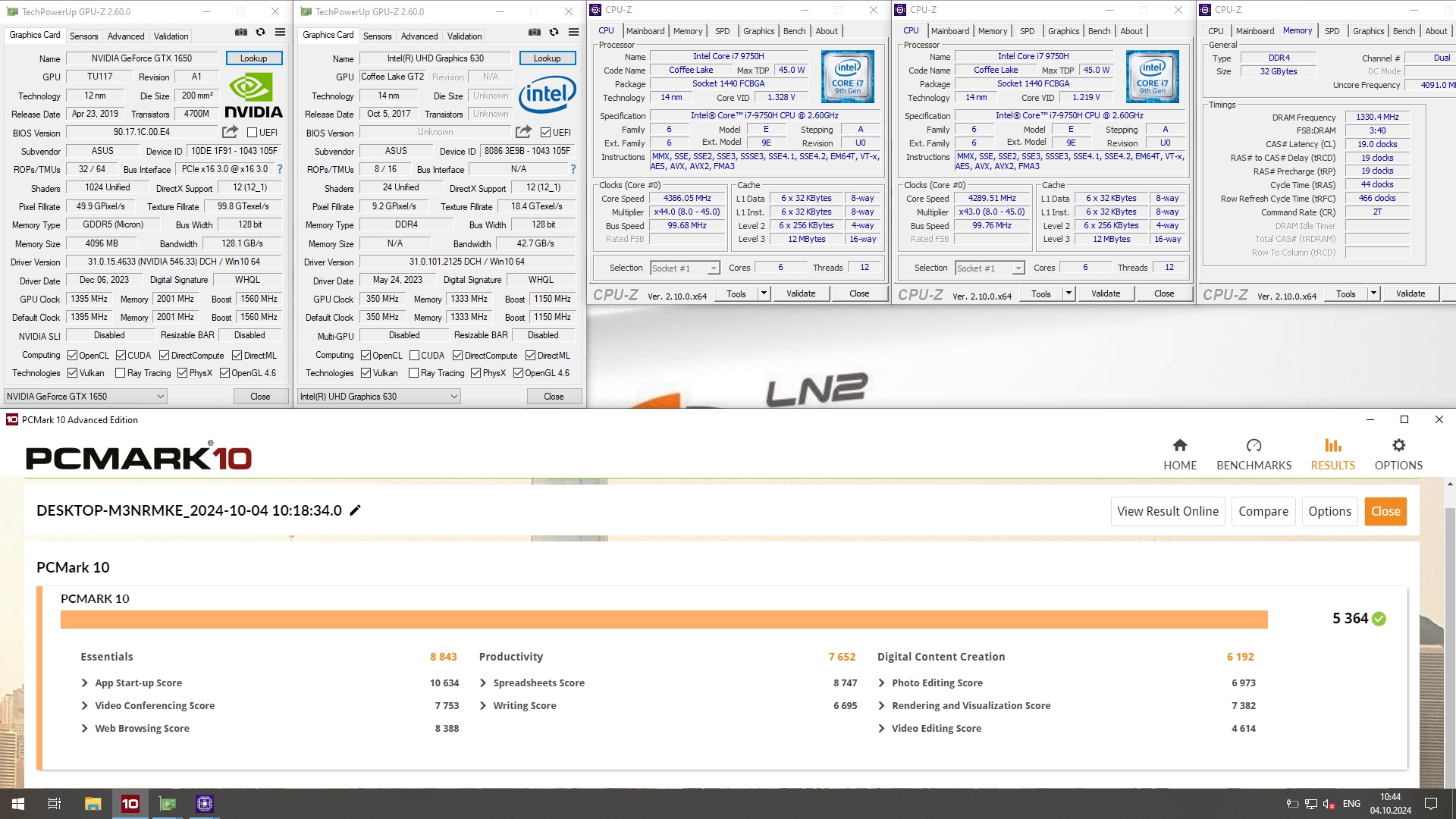Click Options button in PCMark result
This screenshot has height=819, width=1456.
(1329, 511)
